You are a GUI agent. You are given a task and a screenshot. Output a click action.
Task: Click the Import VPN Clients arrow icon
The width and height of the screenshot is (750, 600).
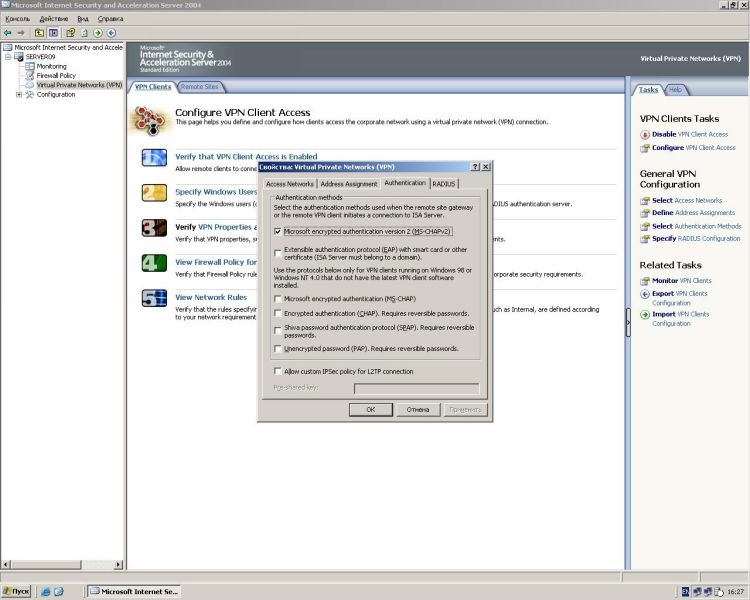(x=645, y=314)
